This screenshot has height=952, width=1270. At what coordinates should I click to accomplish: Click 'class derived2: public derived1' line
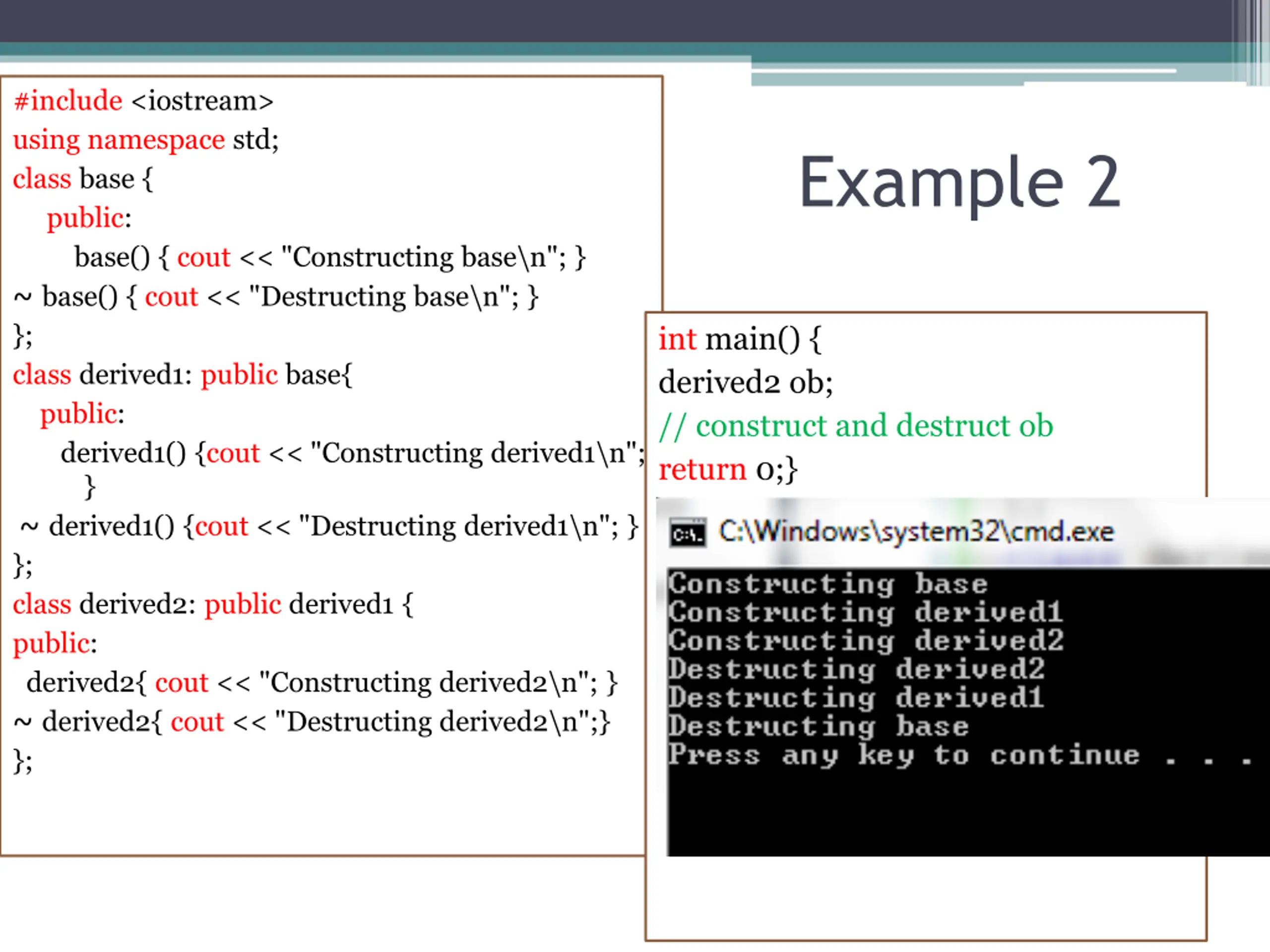[212, 605]
